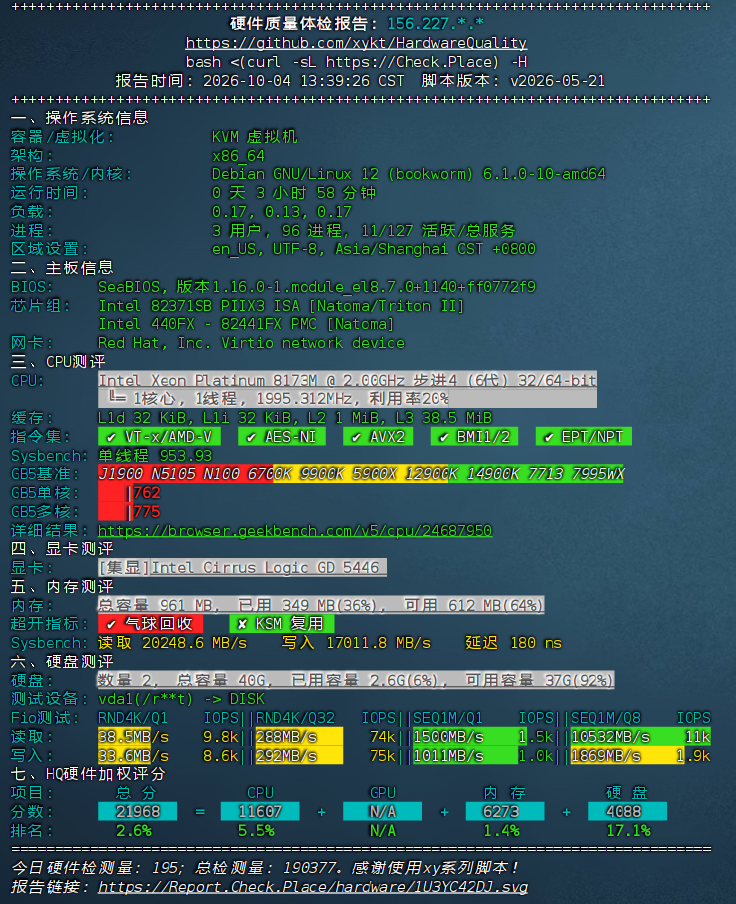The image size is (736, 904).
Task: Open the Report.Check.Place hardware svg link
Action: (x=313, y=887)
